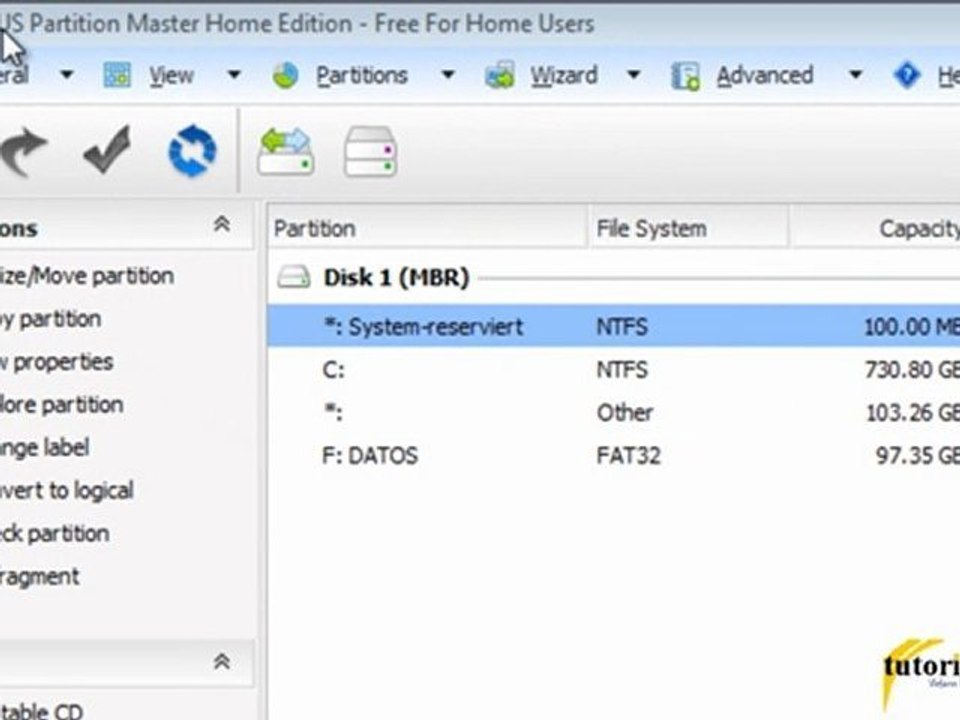Expand dropdown arrow next to General
The height and width of the screenshot is (720, 960).
67,75
